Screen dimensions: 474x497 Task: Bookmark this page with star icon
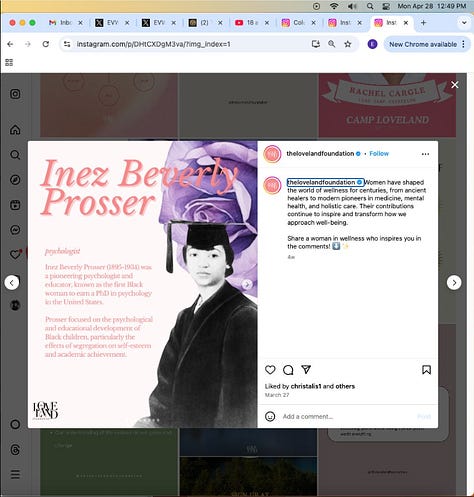[x=348, y=44]
